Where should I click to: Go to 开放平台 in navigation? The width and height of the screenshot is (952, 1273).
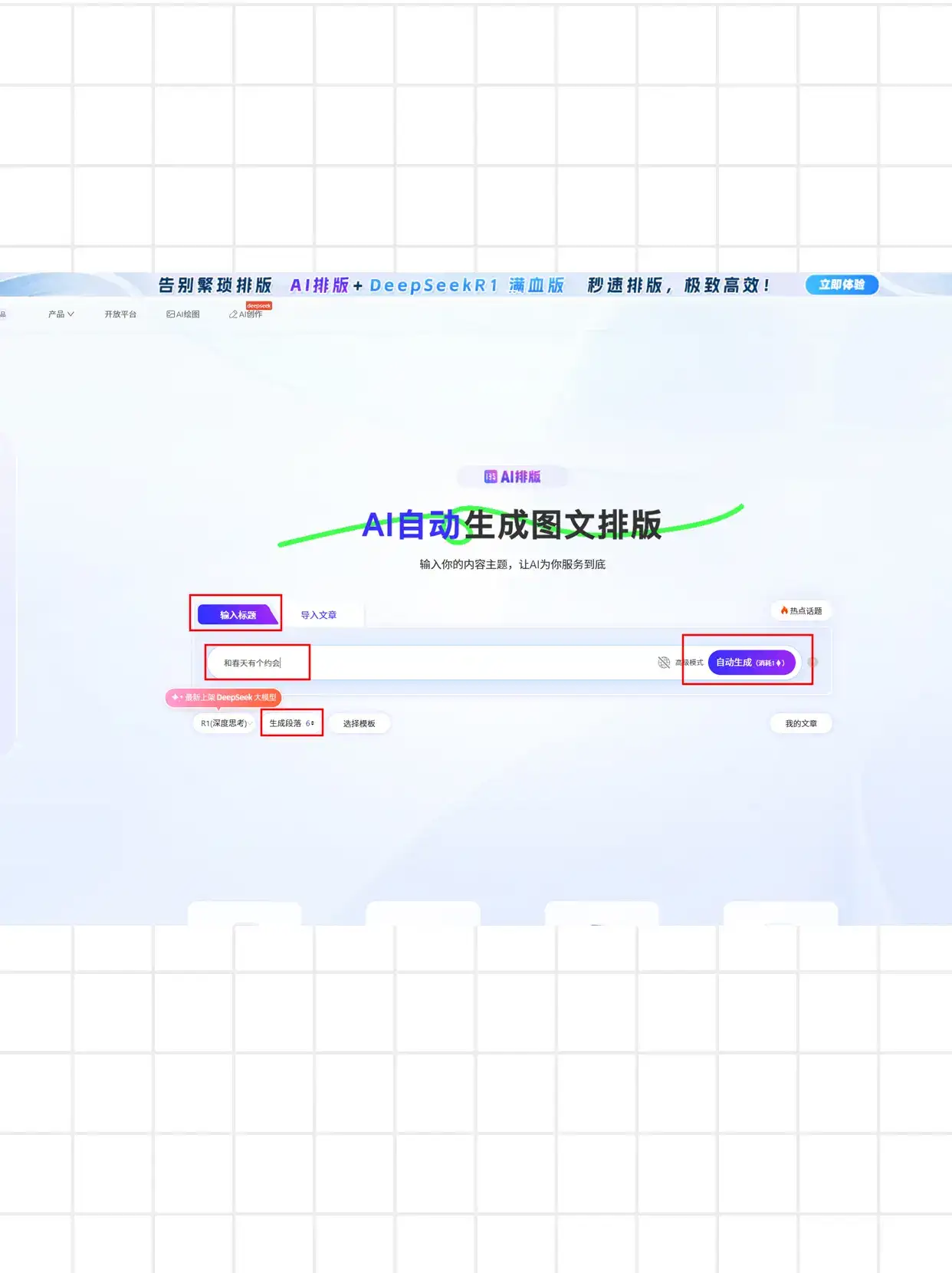[120, 314]
